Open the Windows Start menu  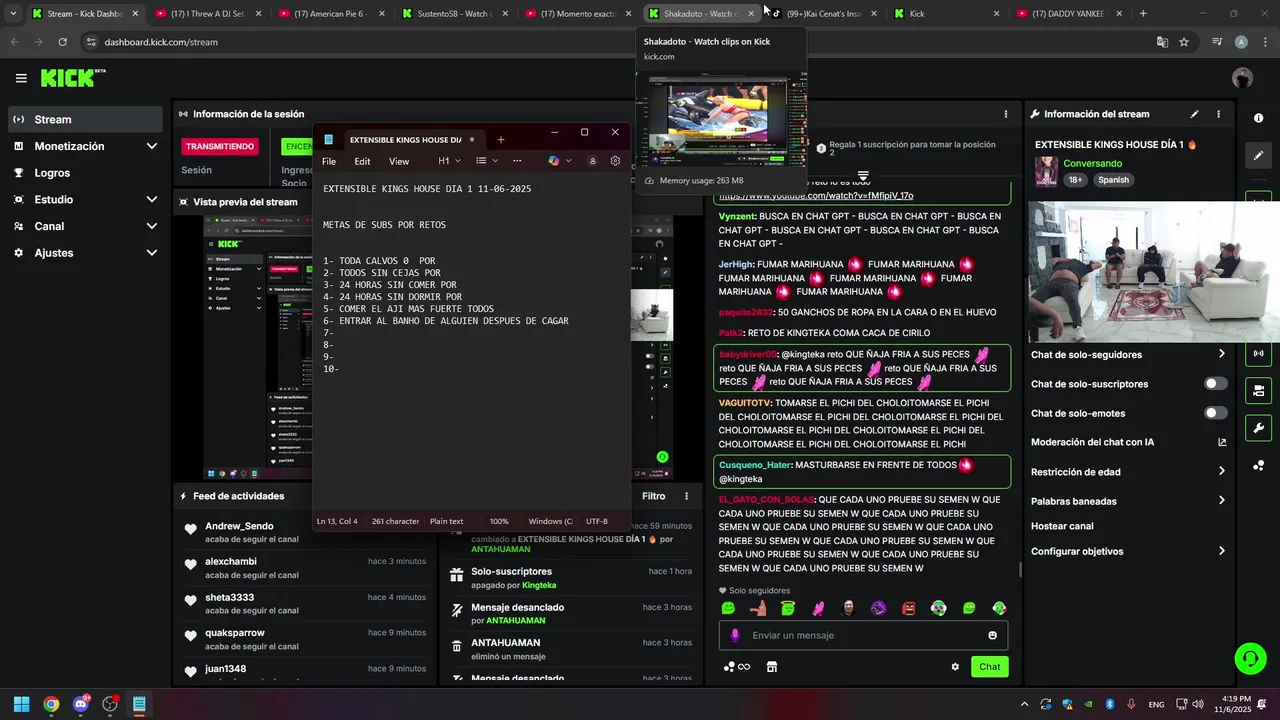21,704
